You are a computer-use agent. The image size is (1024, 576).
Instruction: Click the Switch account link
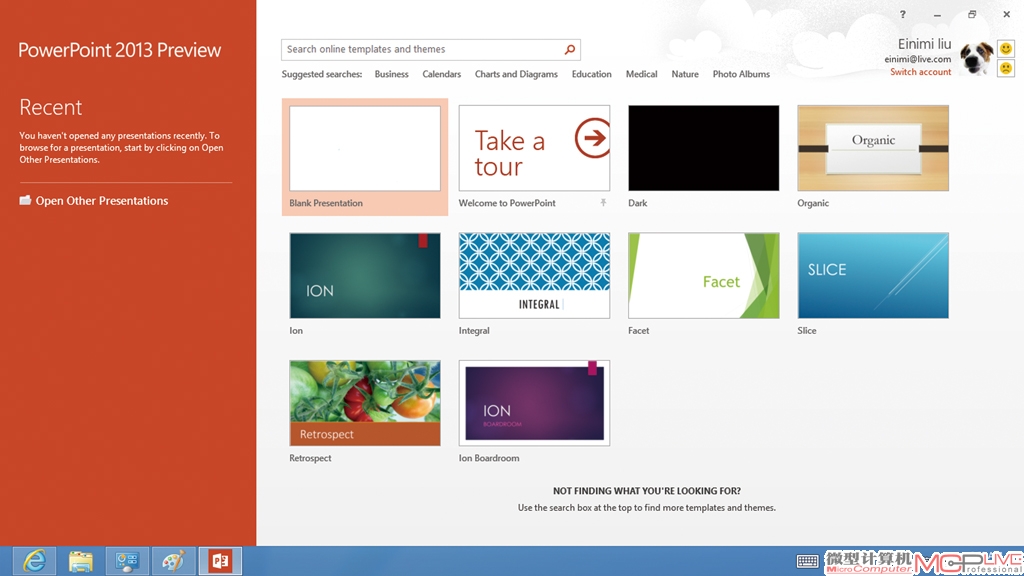920,72
